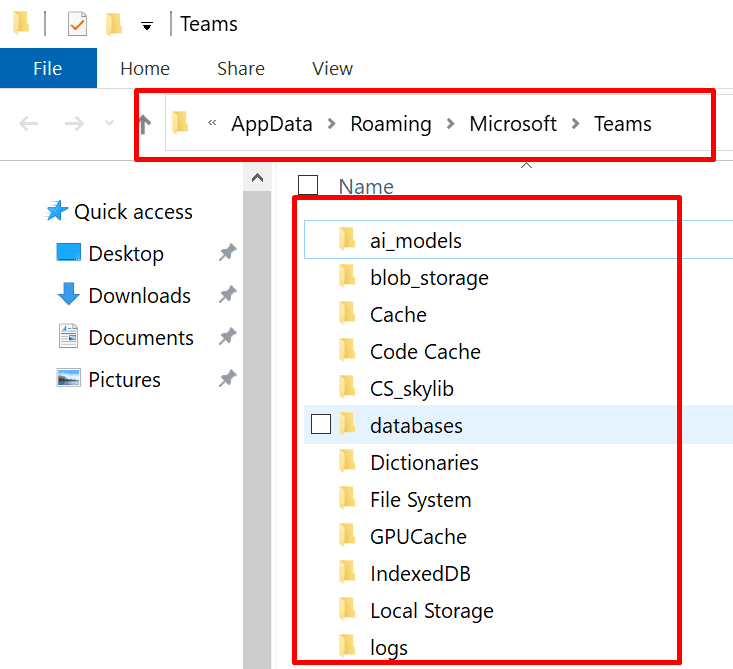The image size is (733, 669).
Task: Switch to the View ribbon tab
Action: 332,68
